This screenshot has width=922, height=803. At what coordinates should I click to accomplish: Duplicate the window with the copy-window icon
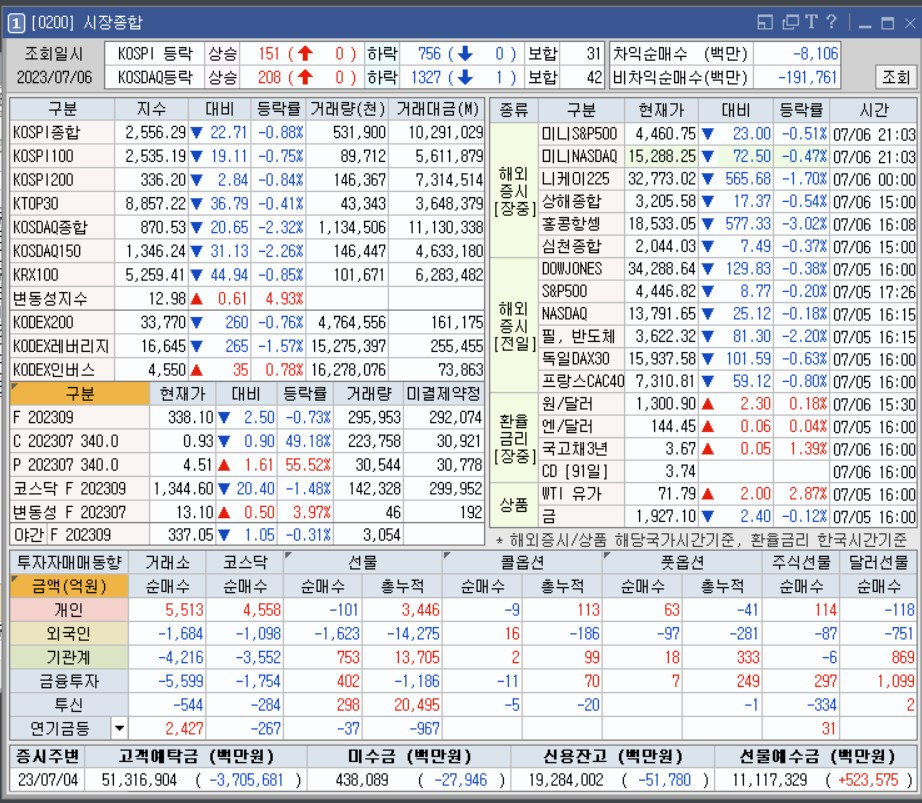[x=790, y=19]
